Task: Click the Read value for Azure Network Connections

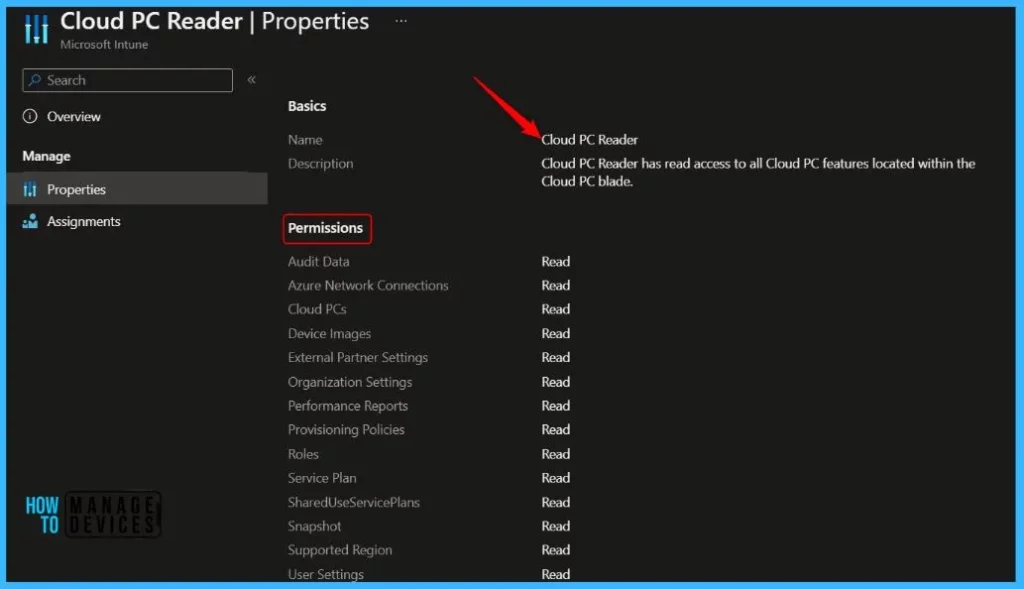Action: 556,285
